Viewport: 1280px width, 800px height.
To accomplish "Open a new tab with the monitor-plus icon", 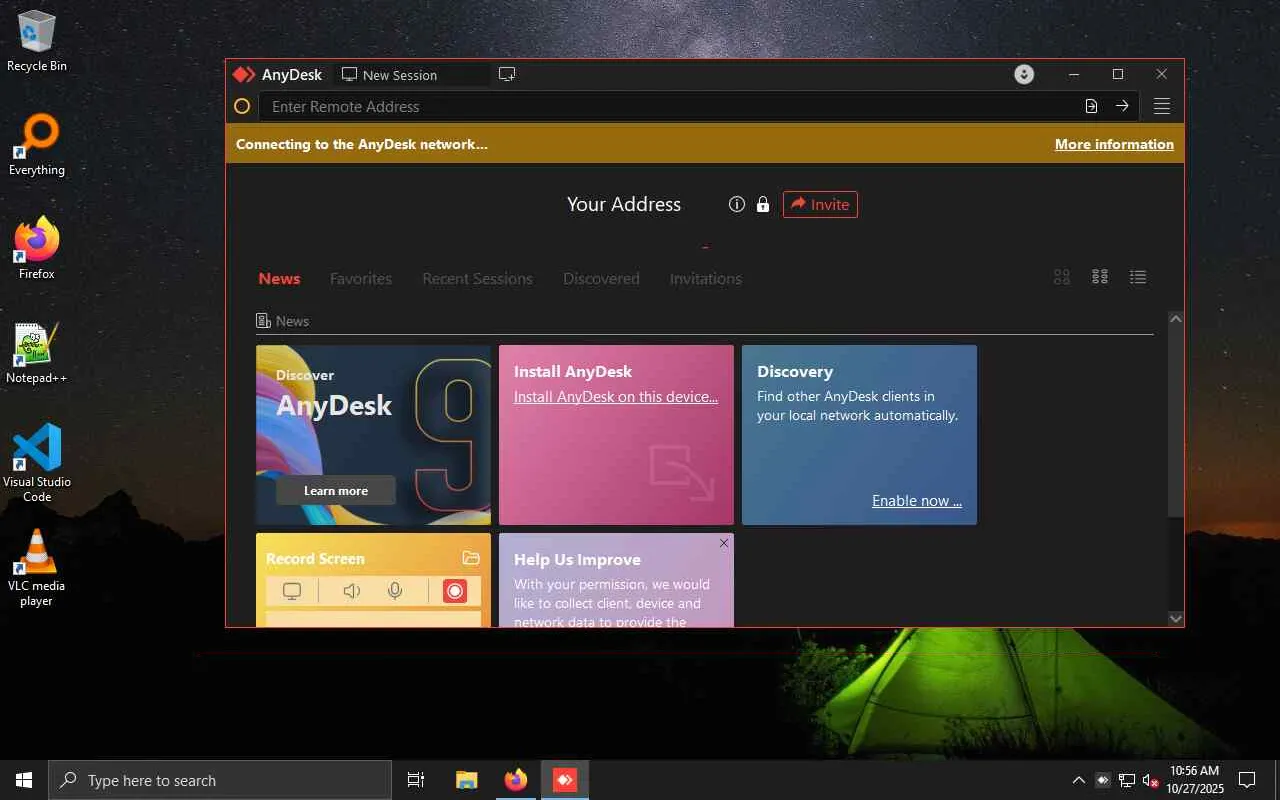I will click(x=507, y=74).
